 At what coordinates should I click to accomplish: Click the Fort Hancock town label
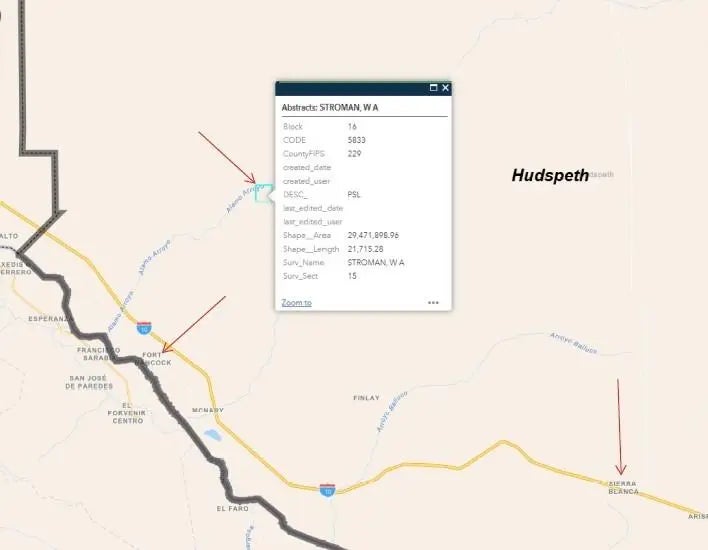click(153, 359)
